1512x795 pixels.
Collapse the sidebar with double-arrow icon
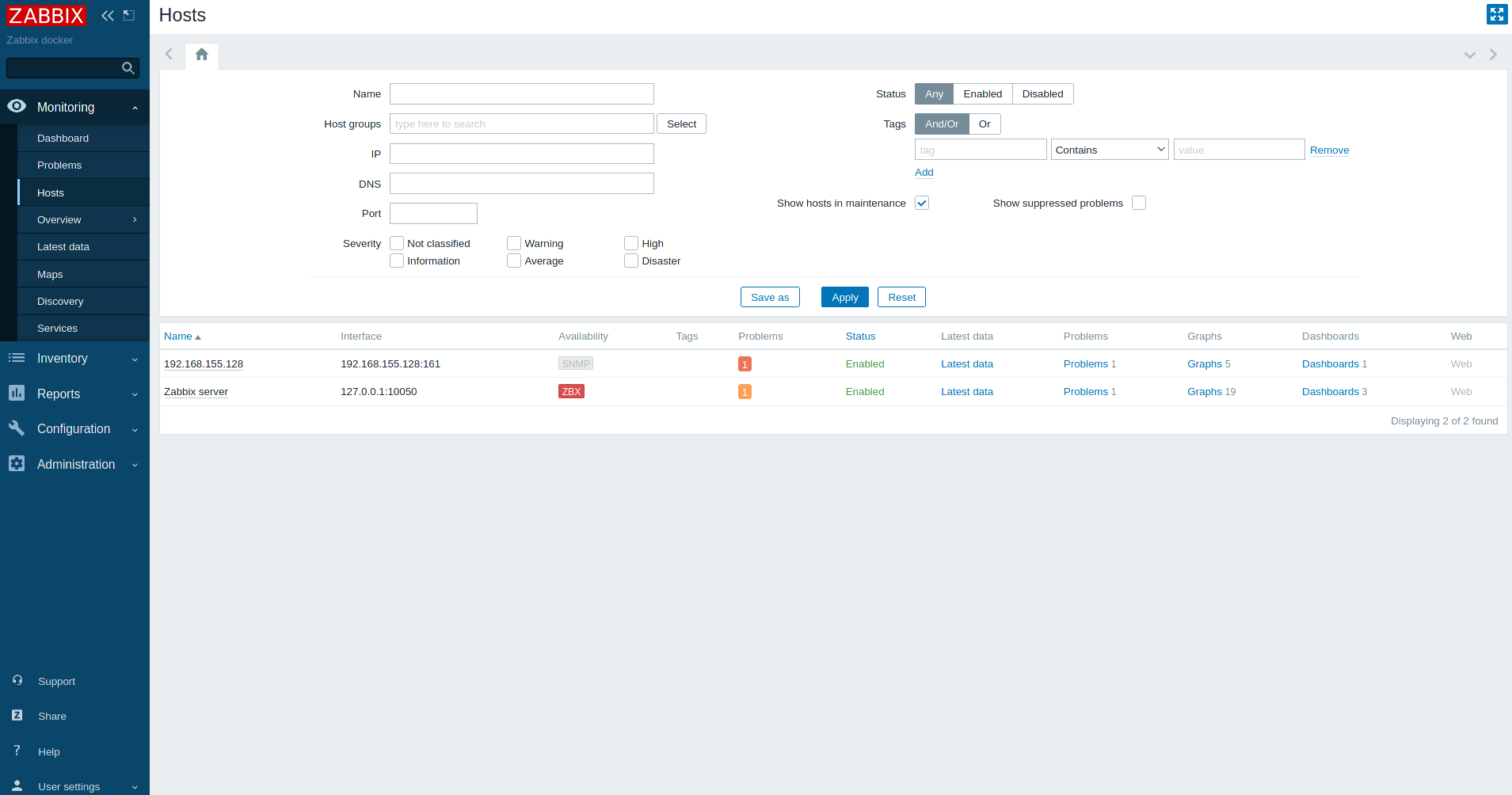click(x=108, y=16)
